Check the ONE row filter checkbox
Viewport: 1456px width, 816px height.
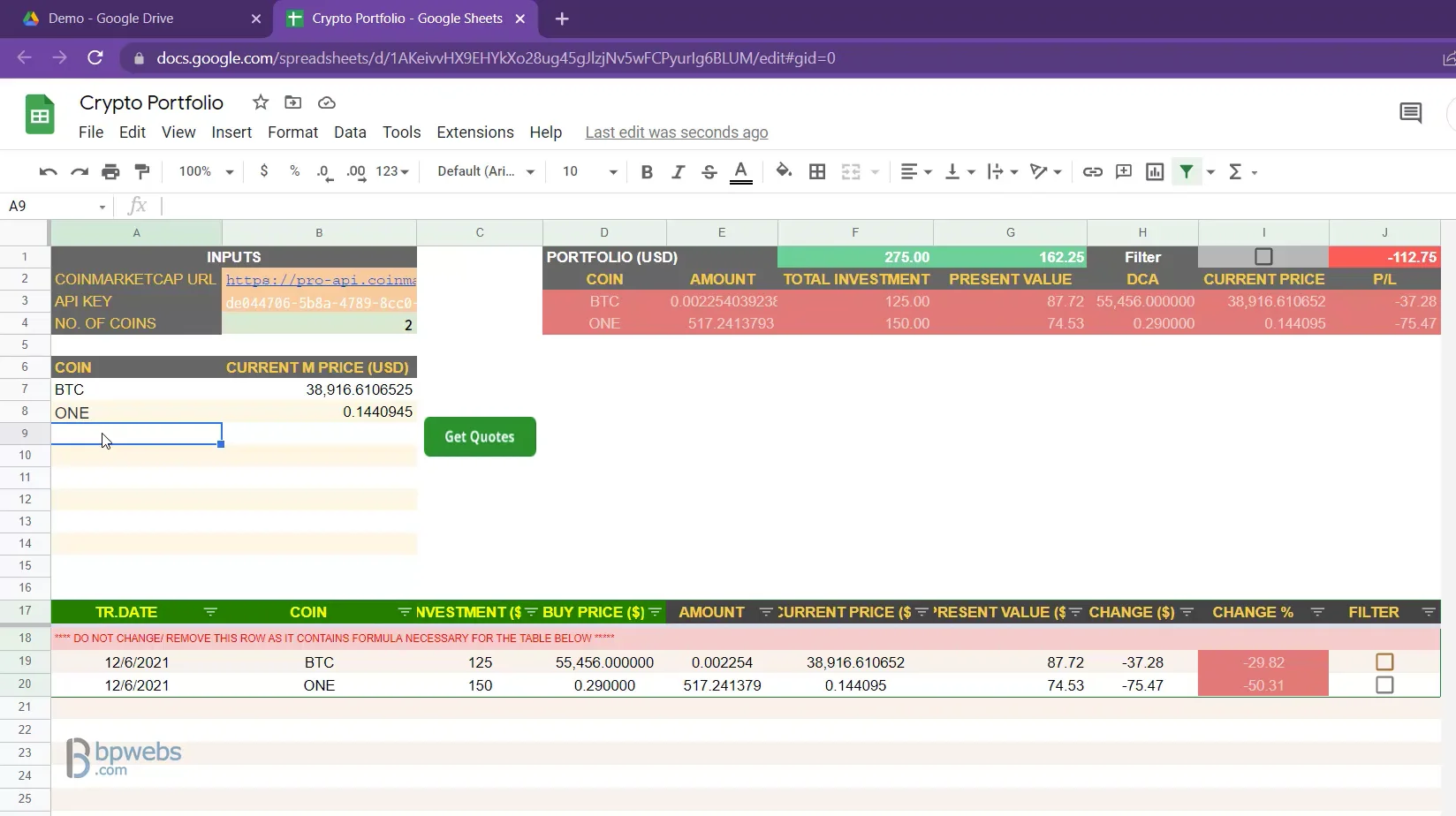point(1384,684)
